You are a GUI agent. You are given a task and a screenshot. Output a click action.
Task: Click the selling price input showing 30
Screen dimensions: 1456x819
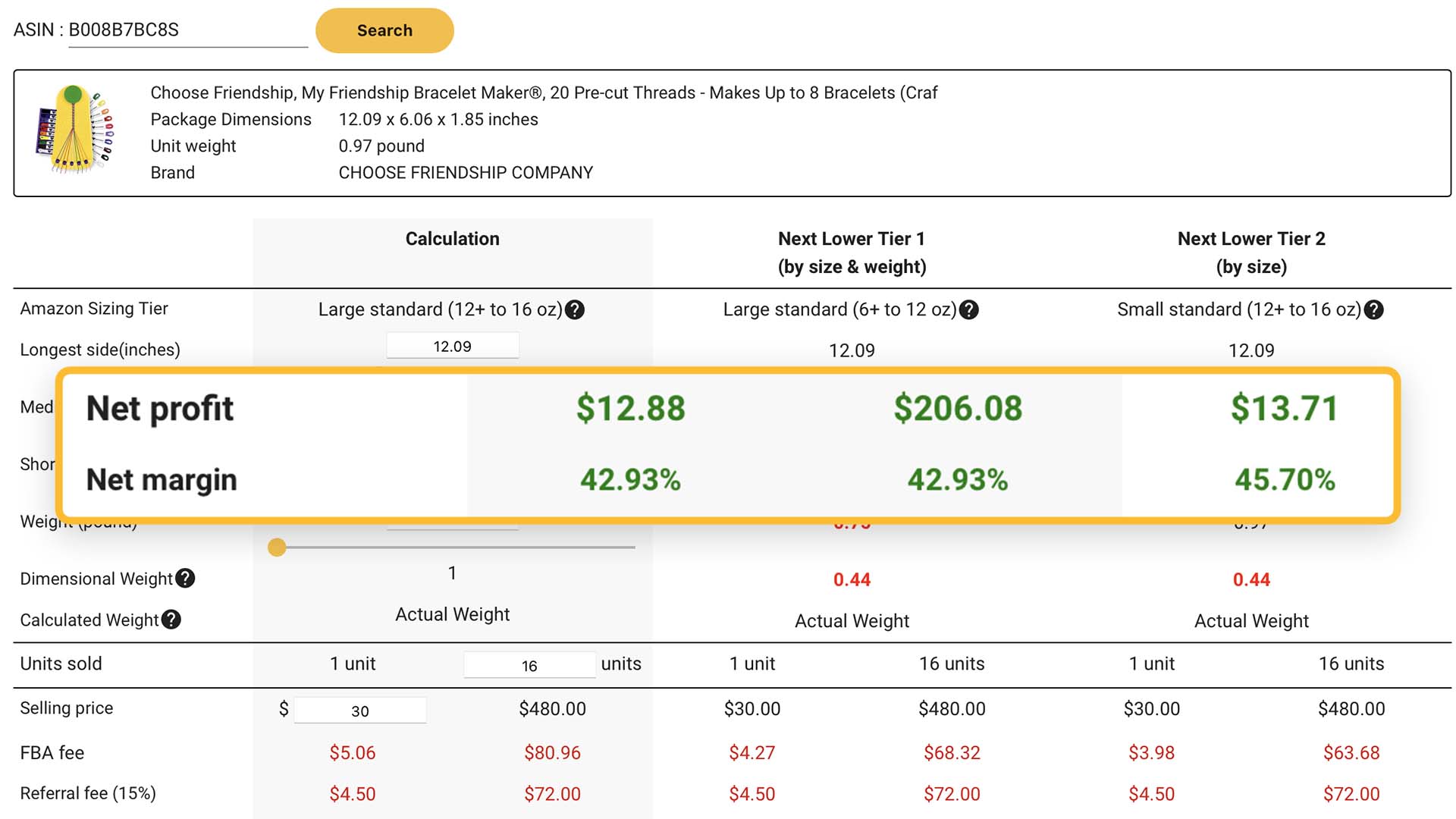[360, 711]
